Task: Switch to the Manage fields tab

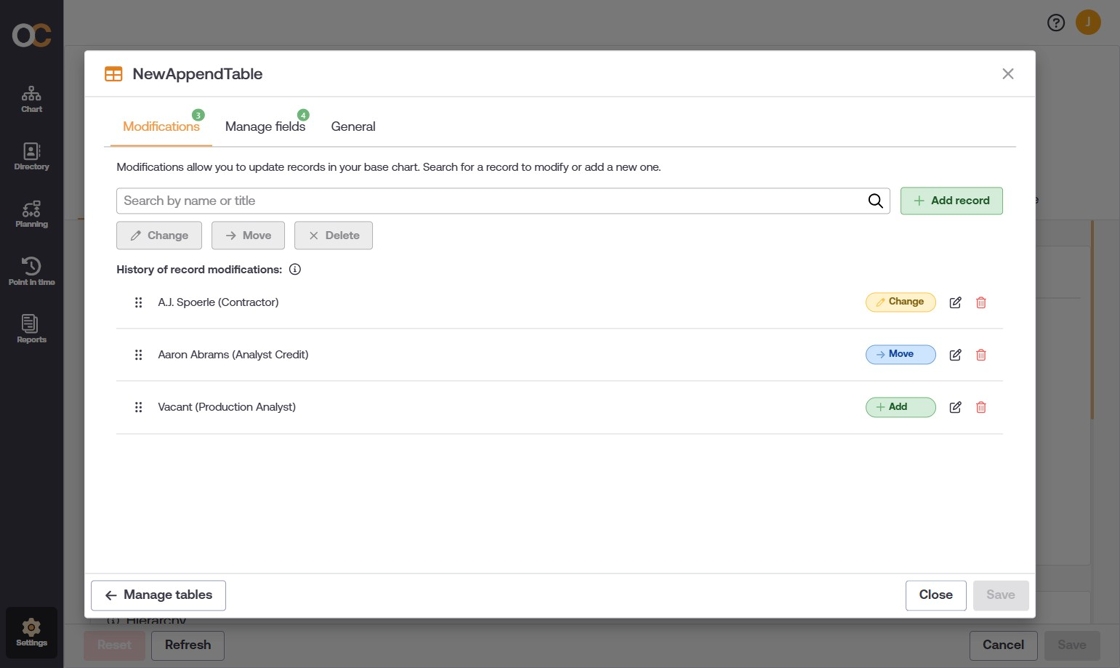Action: (265, 126)
